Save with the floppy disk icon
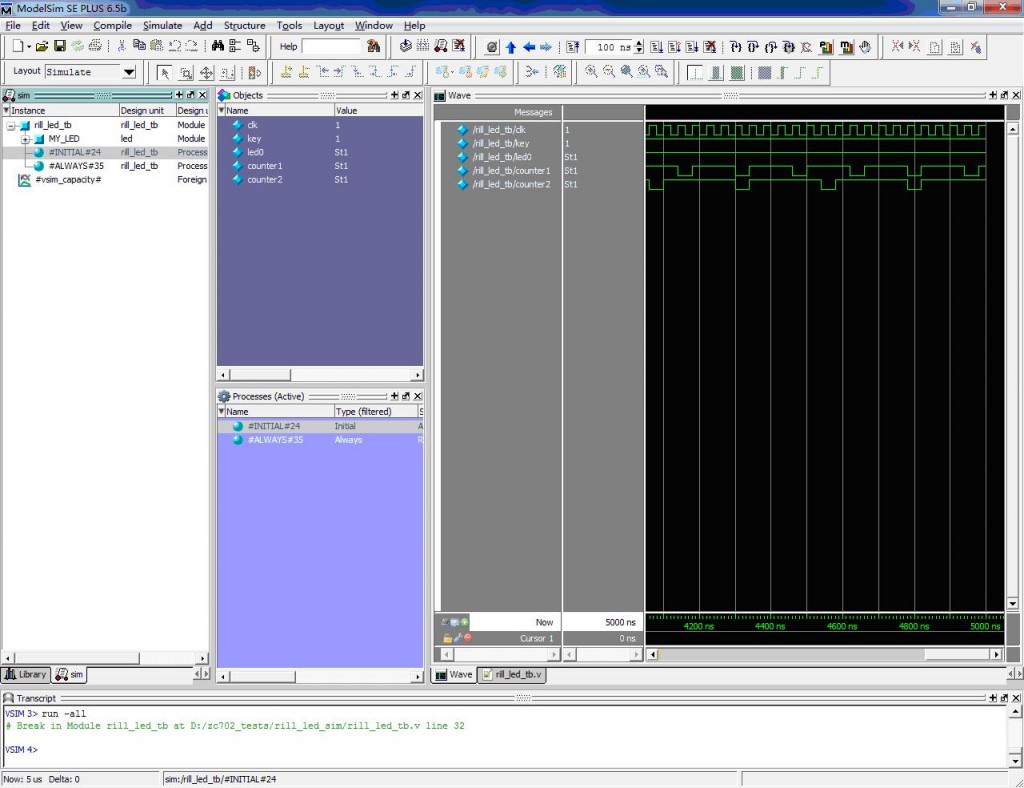The height and width of the screenshot is (788, 1024). 59,46
